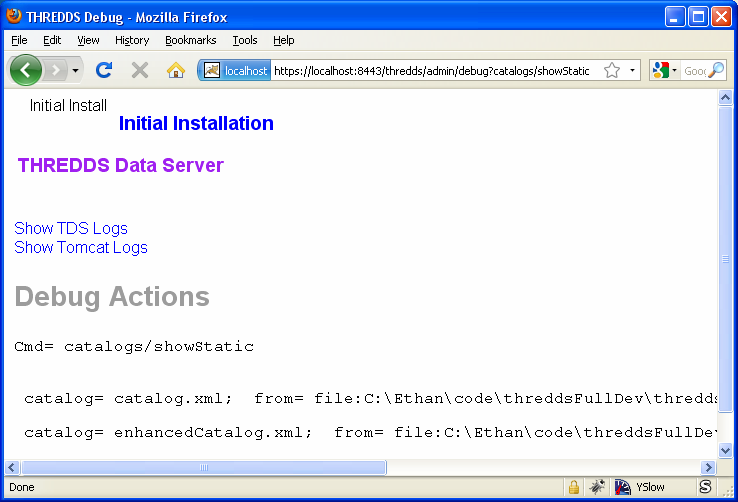Viewport: 738px width, 502px height.
Task: Open the Show TDS Logs link
Action: tap(71, 229)
